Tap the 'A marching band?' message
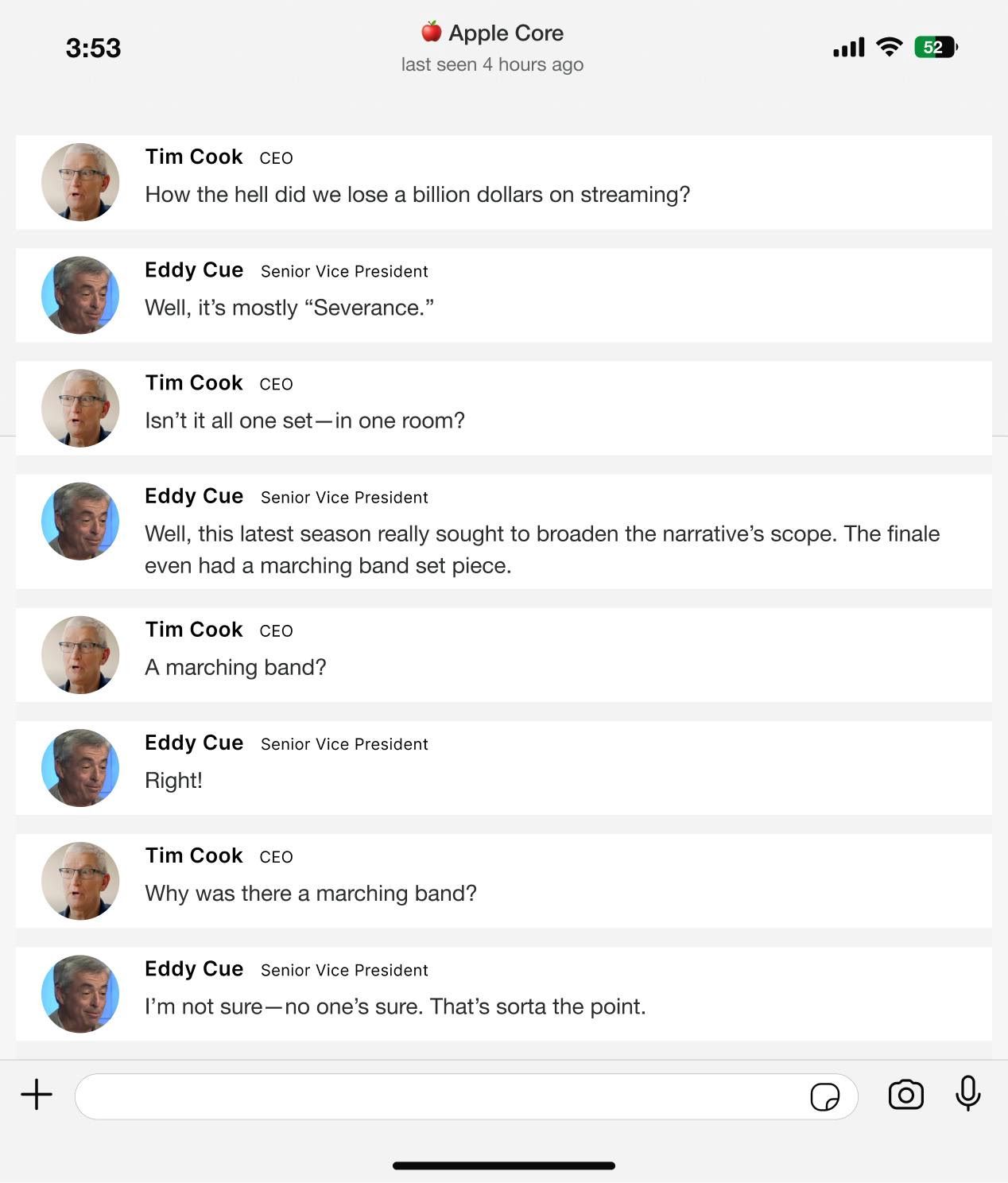 (235, 667)
